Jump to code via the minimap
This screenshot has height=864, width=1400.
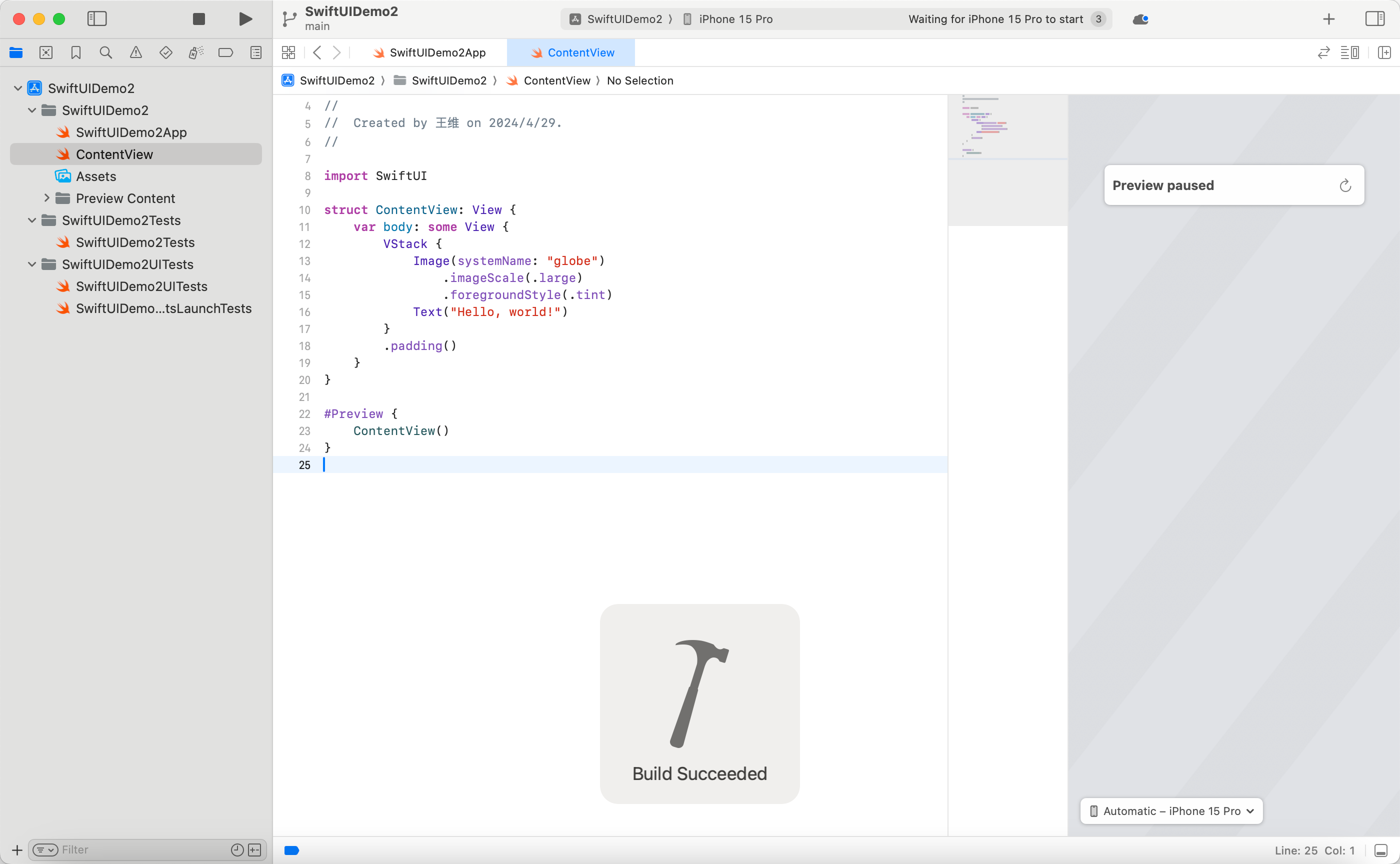[1007, 160]
